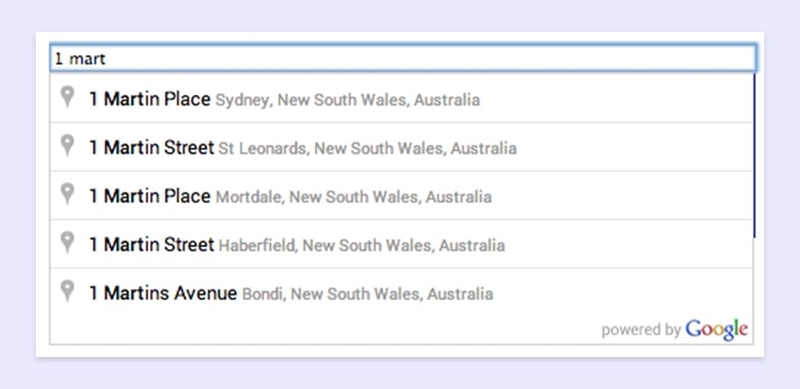
Task: Select 1 Martin Street Haberfield suggestion
Action: [402, 244]
